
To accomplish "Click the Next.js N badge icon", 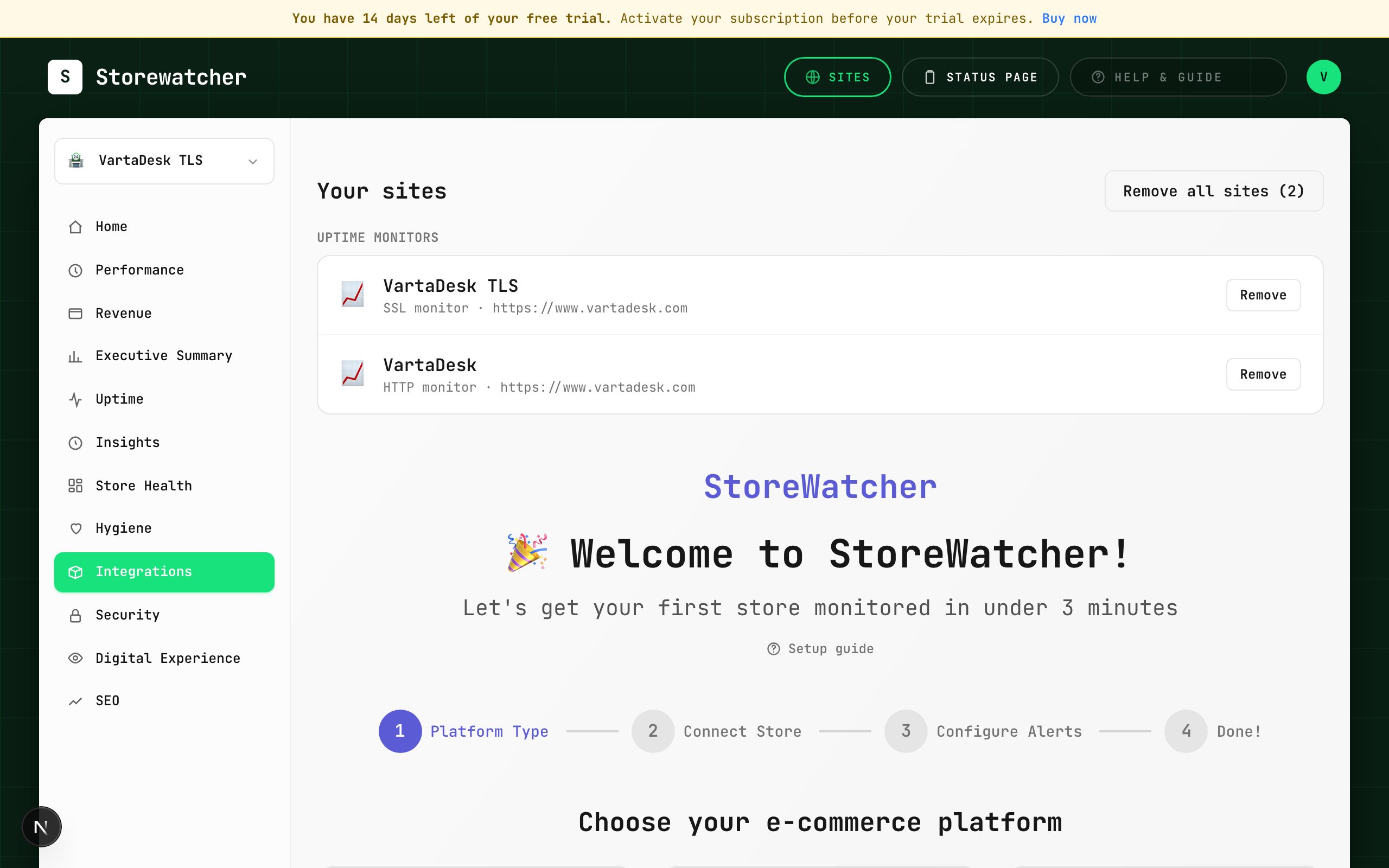I will tap(41, 827).
